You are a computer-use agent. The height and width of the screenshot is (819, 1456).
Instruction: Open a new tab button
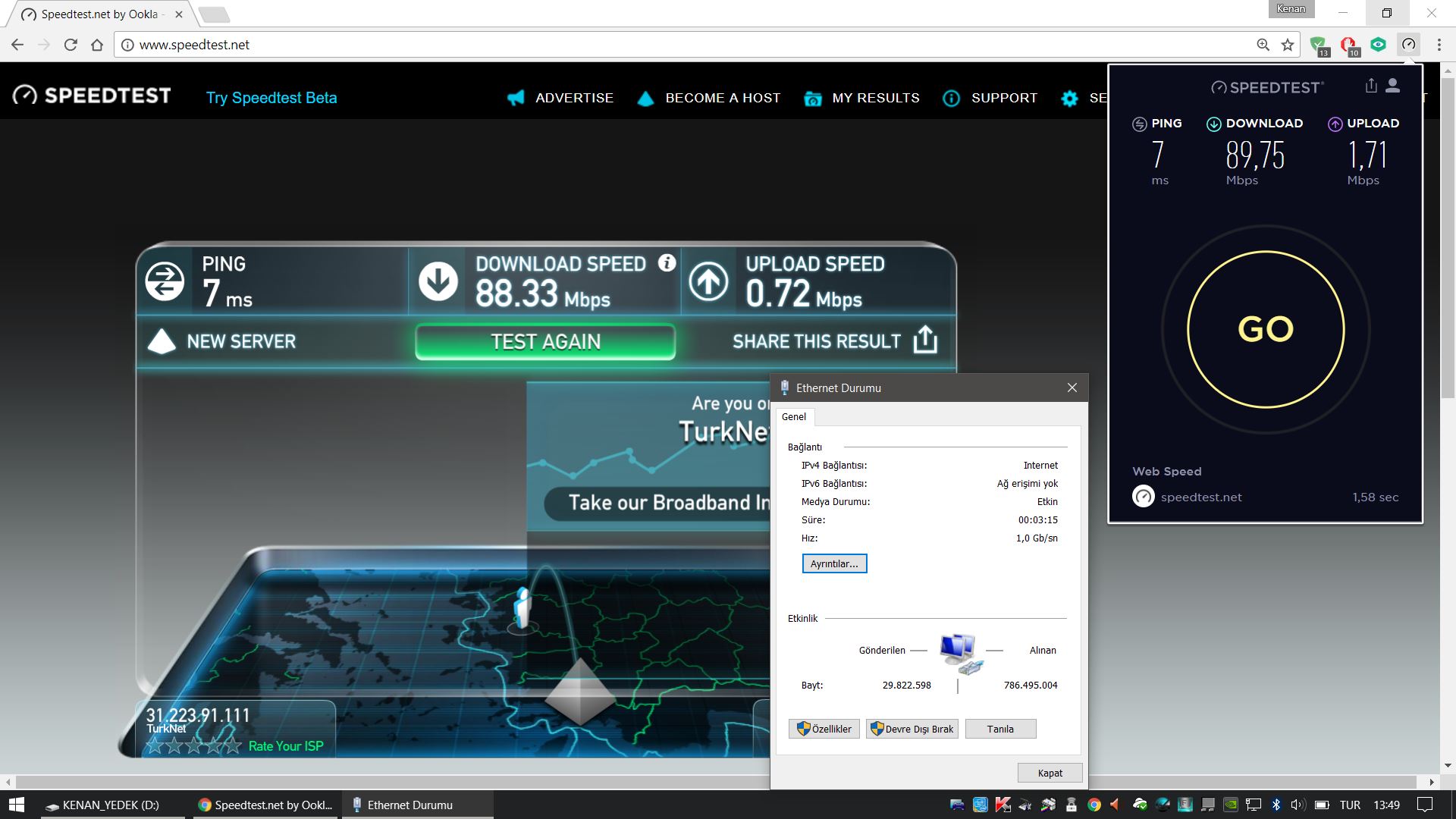pyautogui.click(x=214, y=14)
